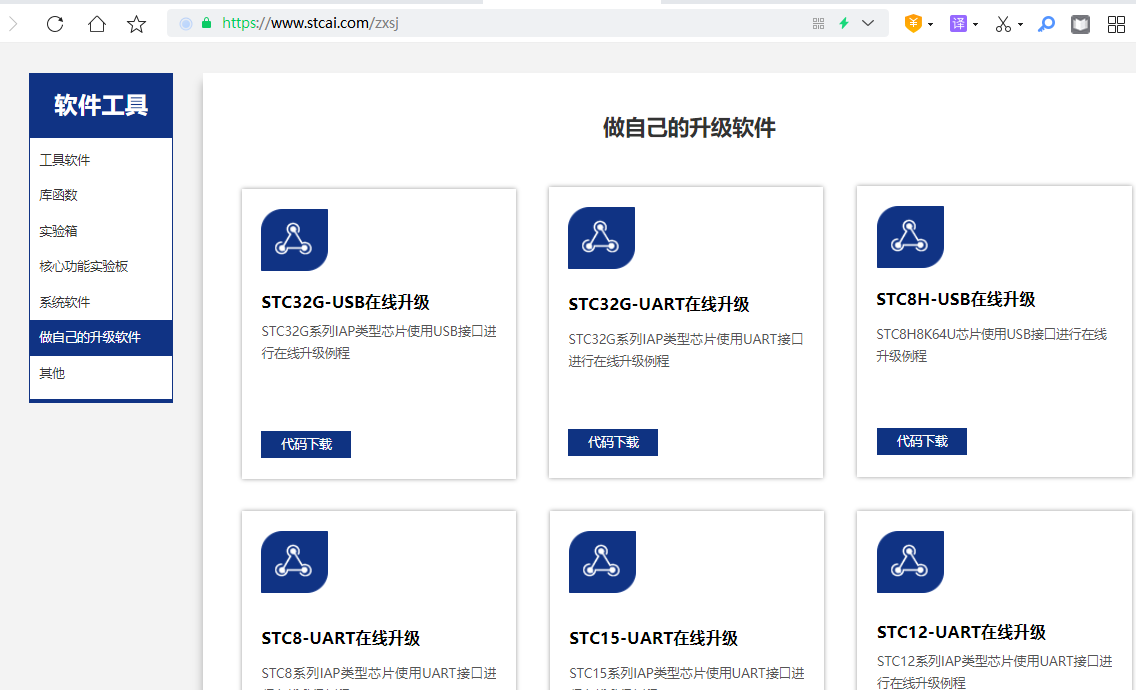
Task: Open the STC8H-USB在线升级 title
Action: [956, 299]
